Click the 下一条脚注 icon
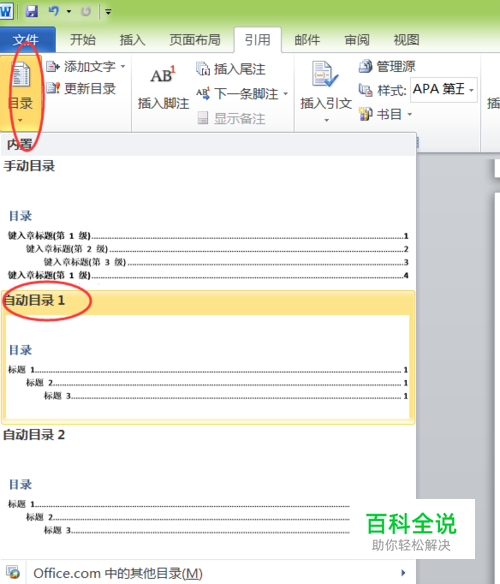Image resolution: width=500 pixels, height=584 pixels. click(203, 93)
